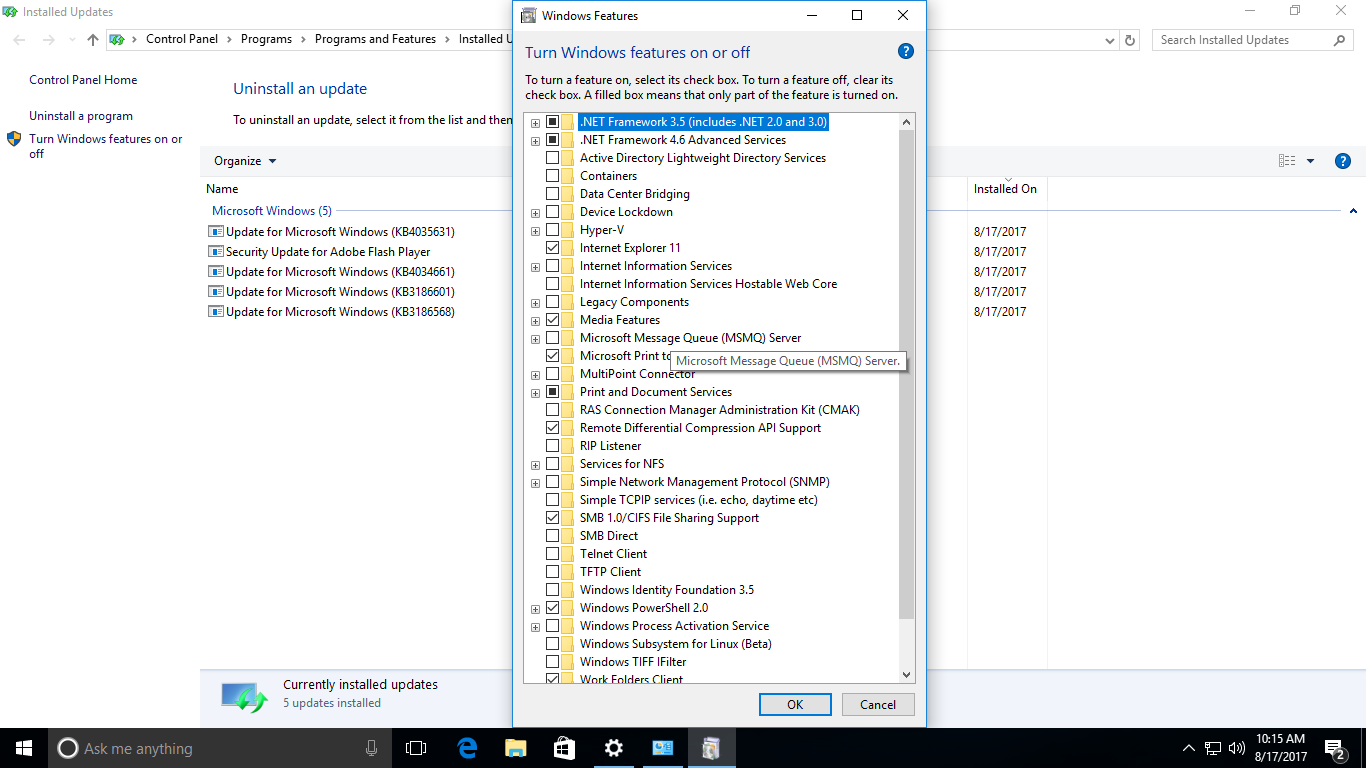Select Update for Microsoft Windows (KB3186568)
Viewport: 1366px width, 768px height.
(340, 312)
